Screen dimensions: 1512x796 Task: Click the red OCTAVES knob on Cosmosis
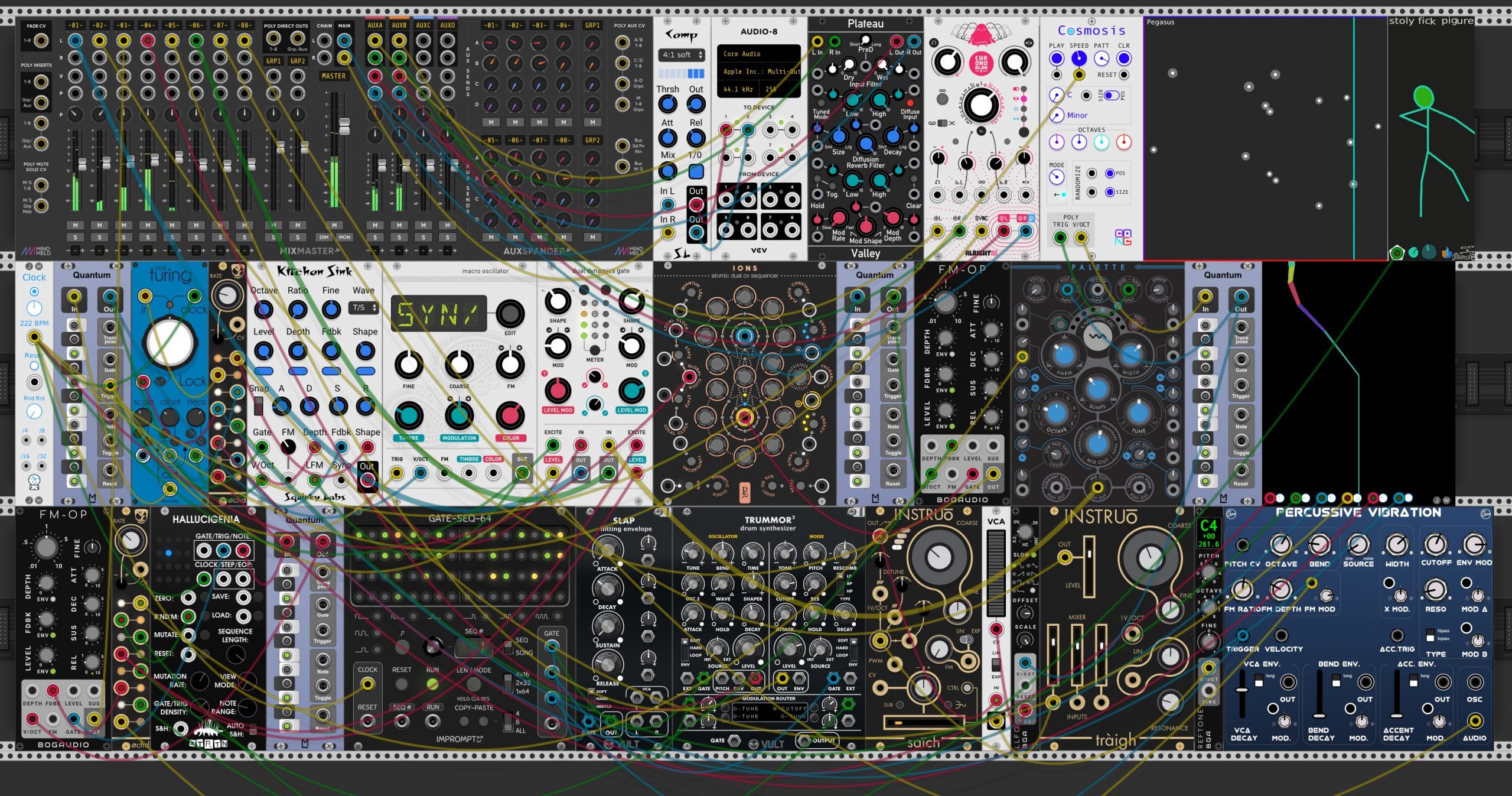[x=1124, y=142]
